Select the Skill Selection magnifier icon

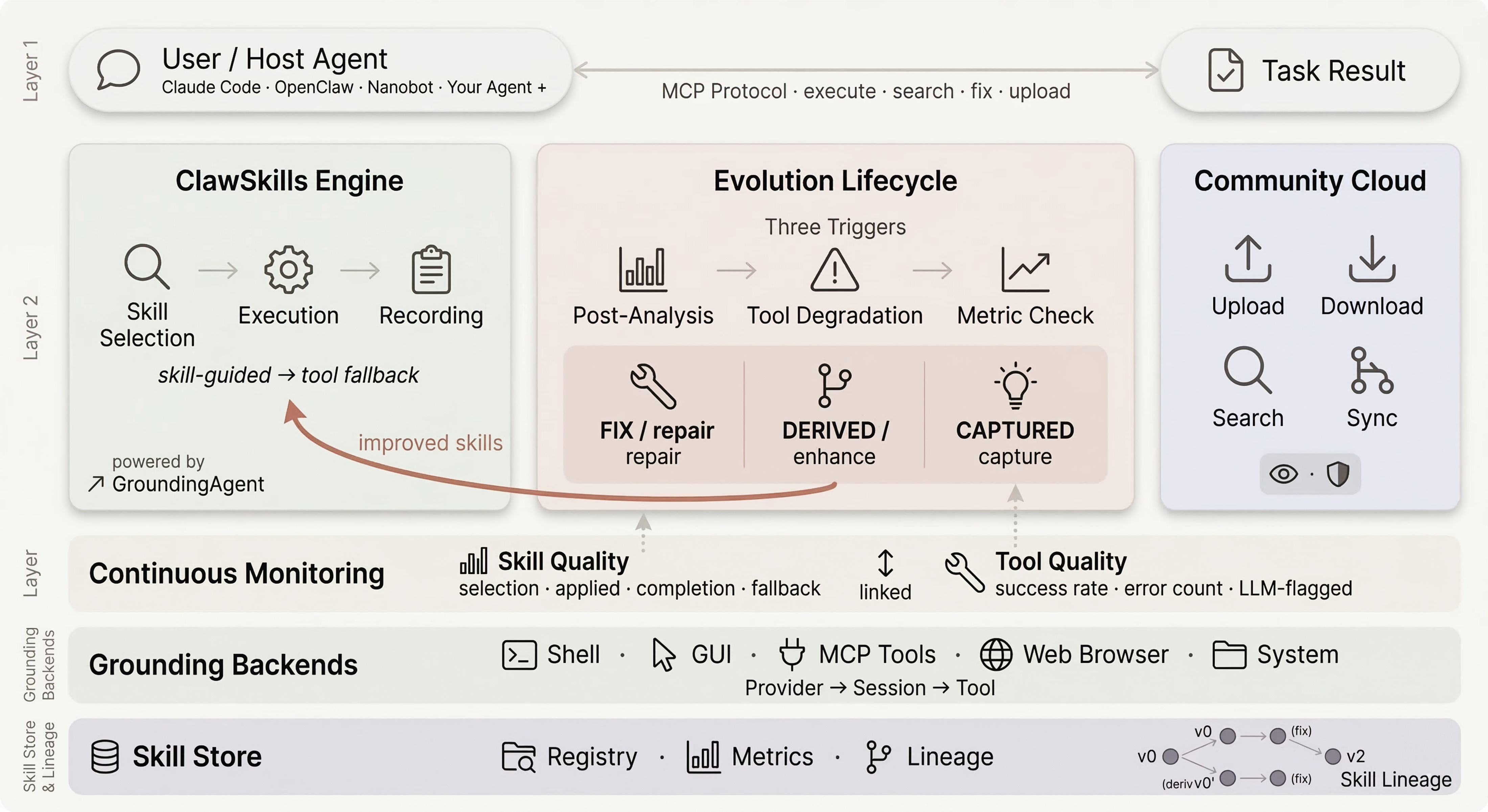[147, 268]
